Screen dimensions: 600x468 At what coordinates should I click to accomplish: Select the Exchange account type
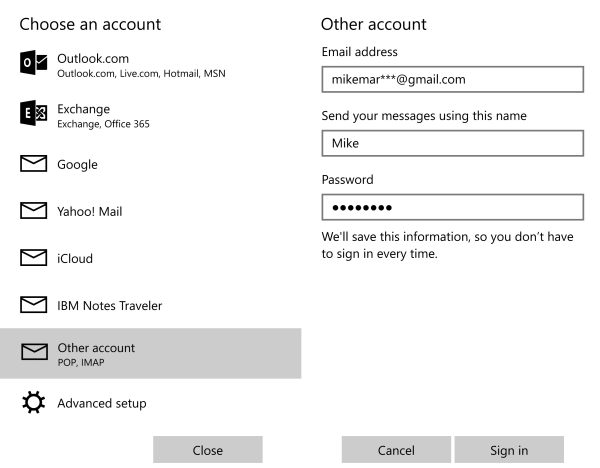(x=150, y=114)
